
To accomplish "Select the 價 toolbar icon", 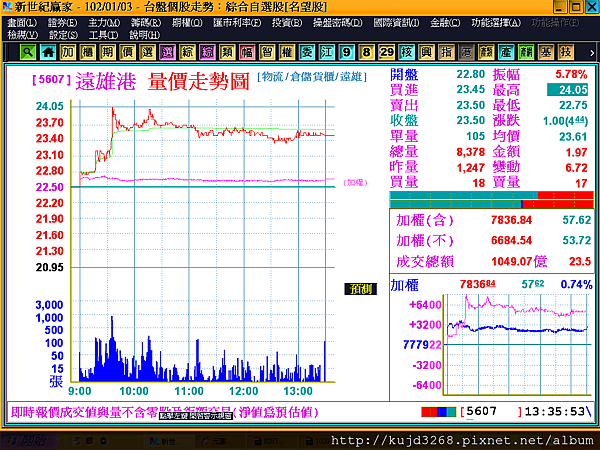I will pos(127,52).
